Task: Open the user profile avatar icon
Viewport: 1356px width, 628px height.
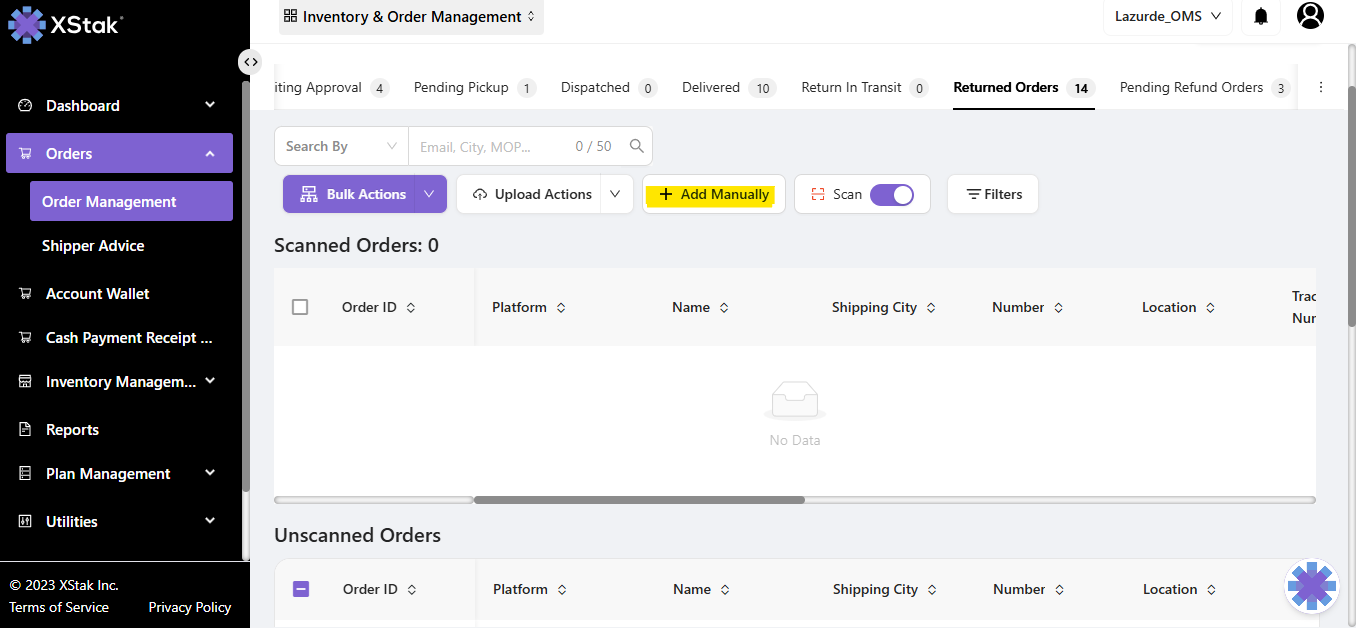Action: [1310, 16]
